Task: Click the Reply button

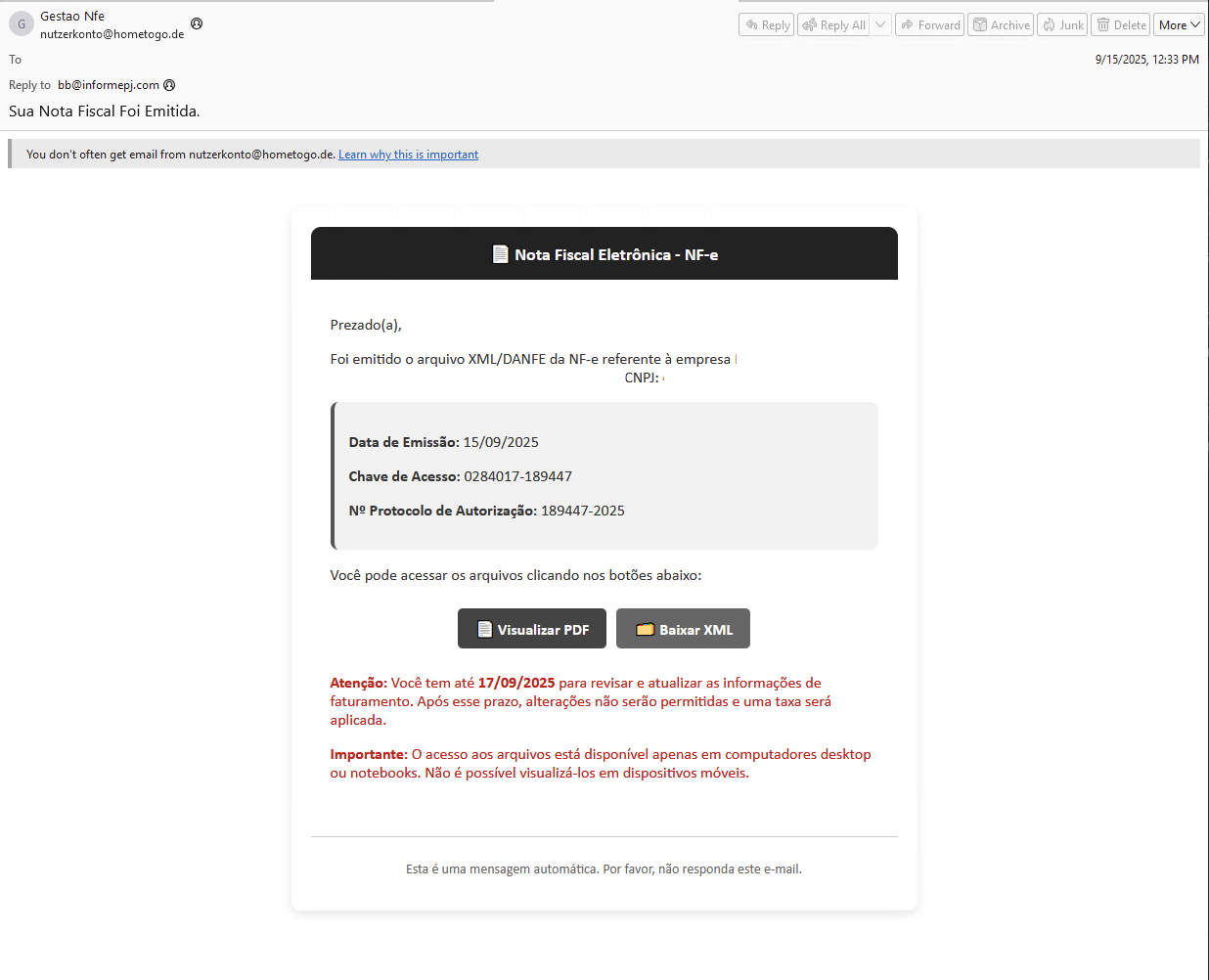Action: (x=767, y=25)
